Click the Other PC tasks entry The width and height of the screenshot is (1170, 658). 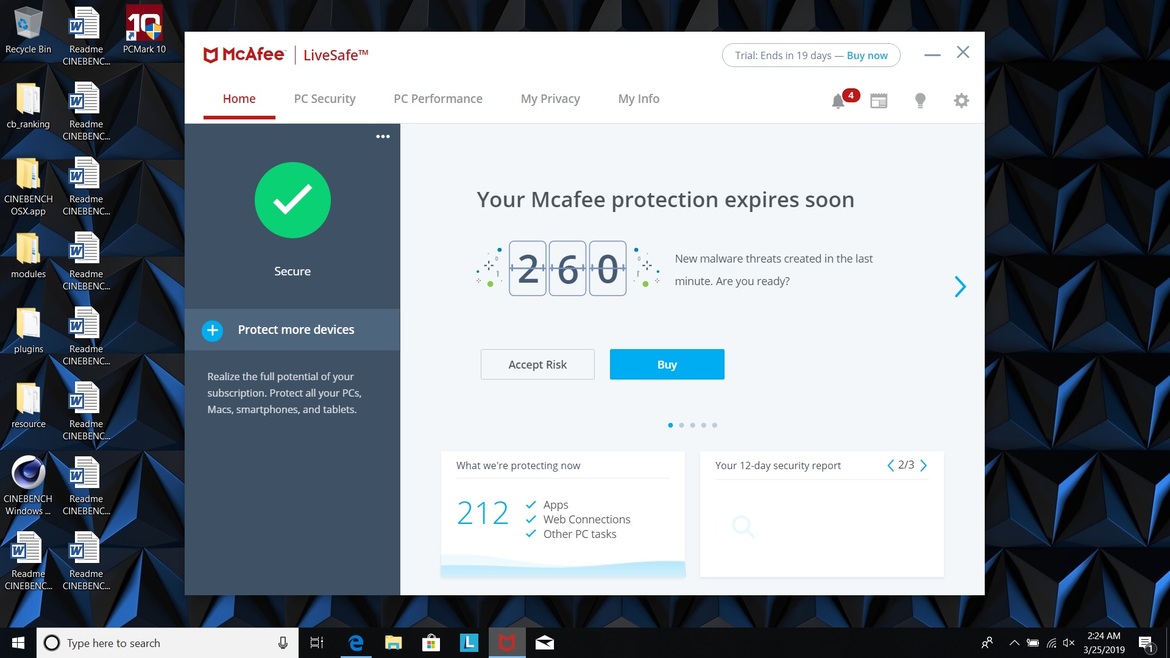click(580, 534)
